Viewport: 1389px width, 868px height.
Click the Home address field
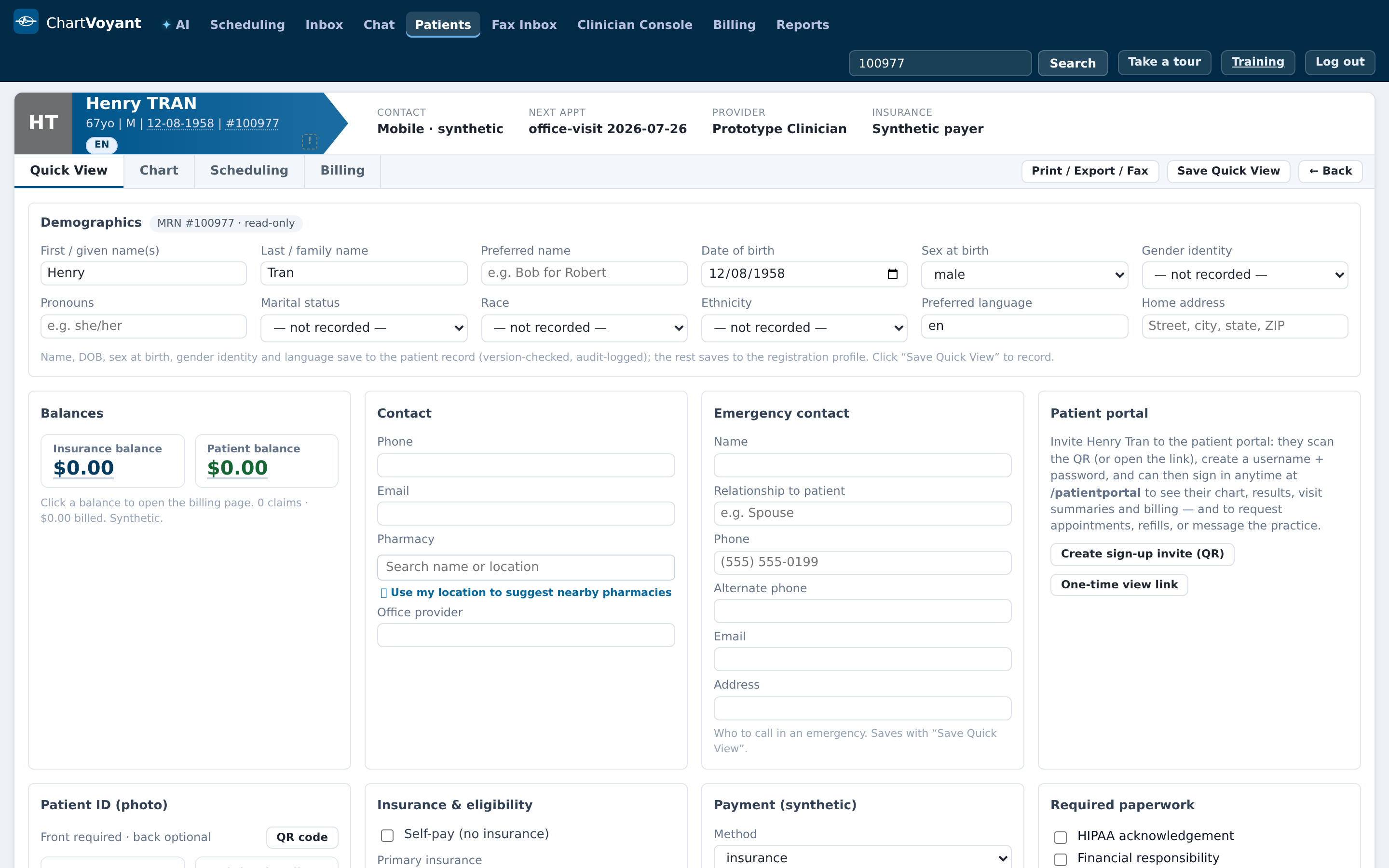(1245, 326)
